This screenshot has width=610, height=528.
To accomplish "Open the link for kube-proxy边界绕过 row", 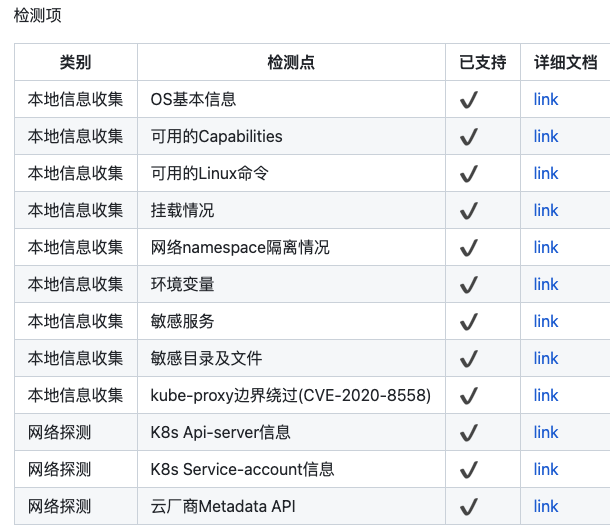I will pos(545,395).
